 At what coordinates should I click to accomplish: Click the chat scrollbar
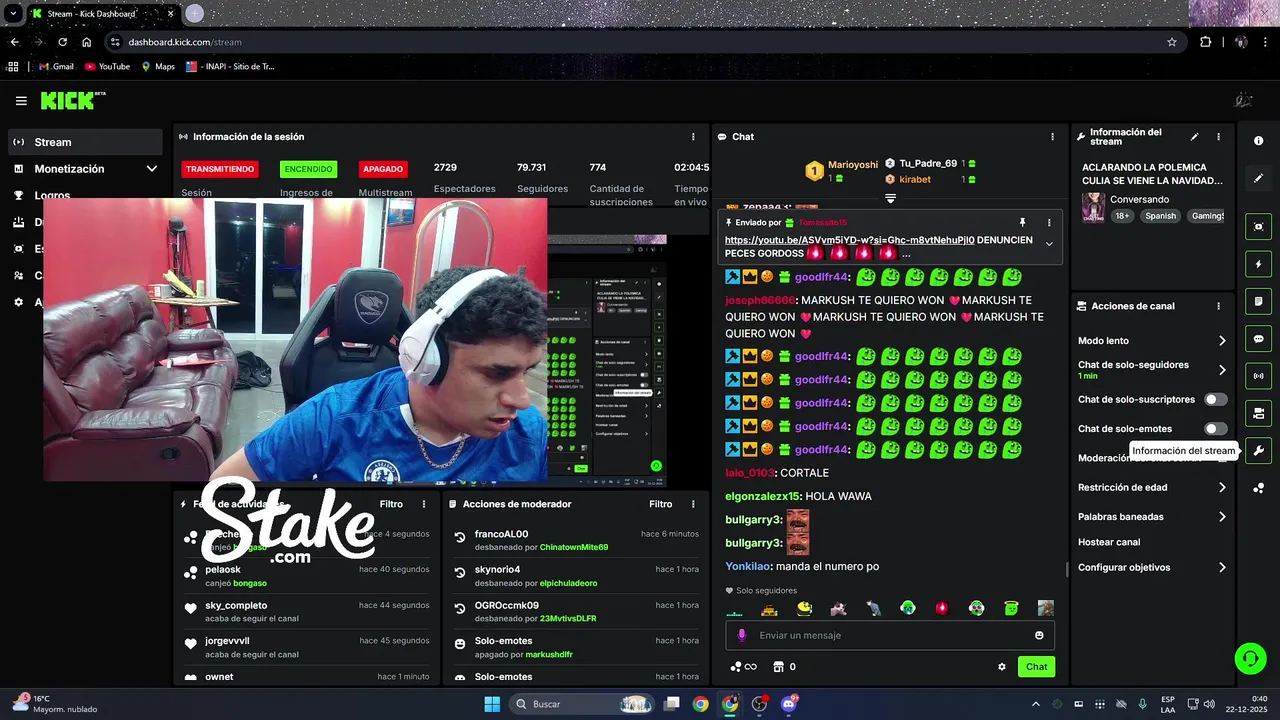[1066, 569]
